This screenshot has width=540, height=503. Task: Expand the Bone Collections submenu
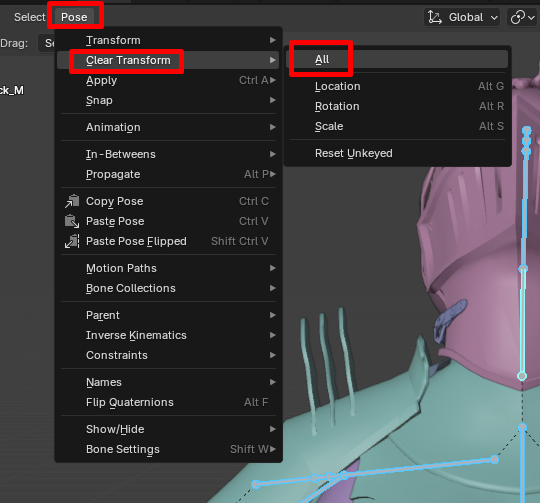pyautogui.click(x=169, y=288)
